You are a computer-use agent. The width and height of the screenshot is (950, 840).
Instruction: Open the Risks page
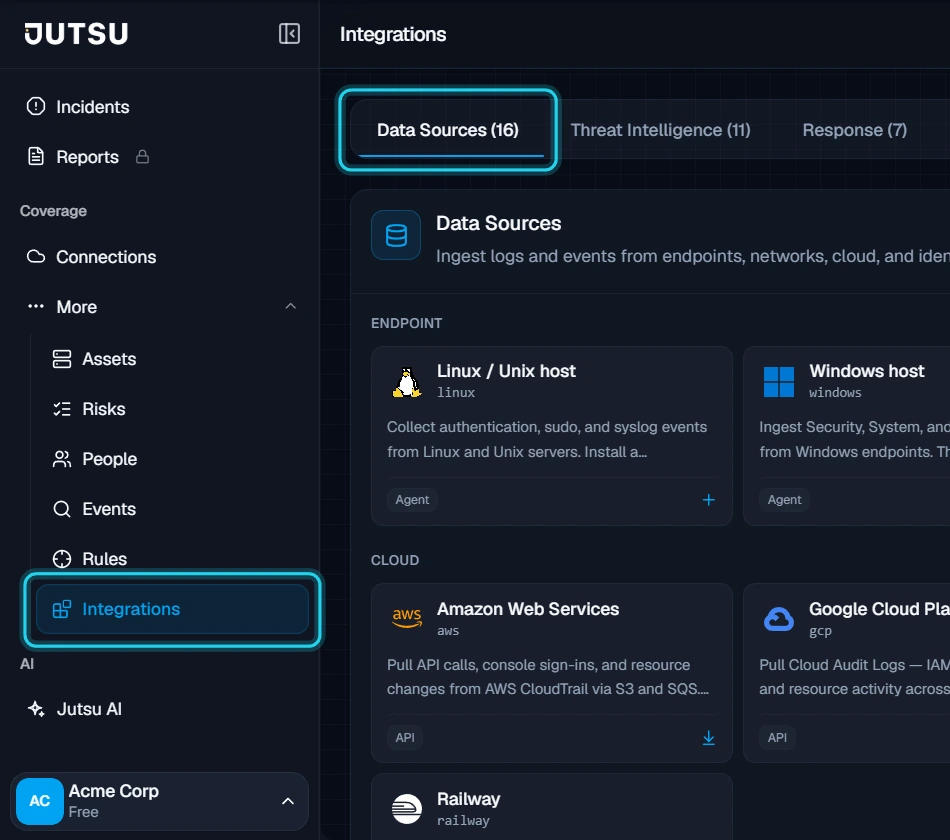[x=104, y=409]
